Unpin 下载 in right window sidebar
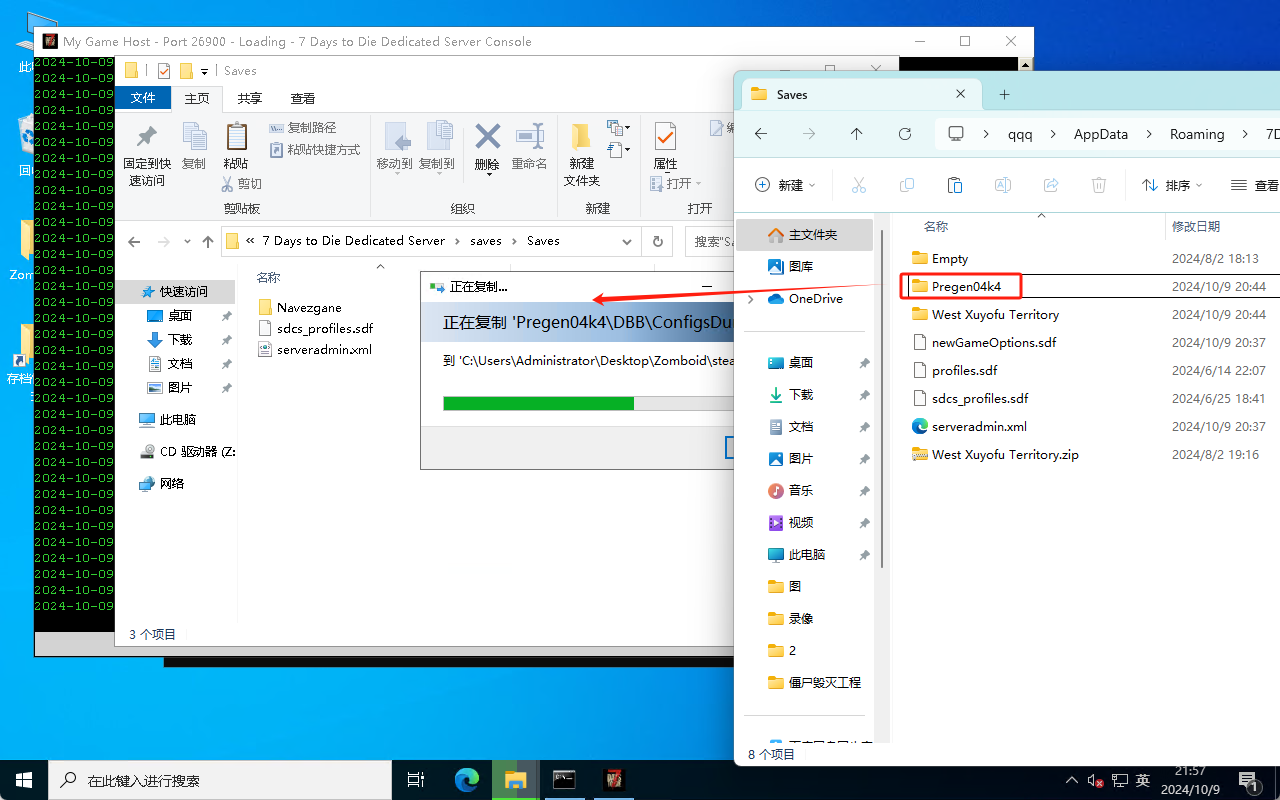This screenshot has height=800, width=1280. tap(864, 395)
